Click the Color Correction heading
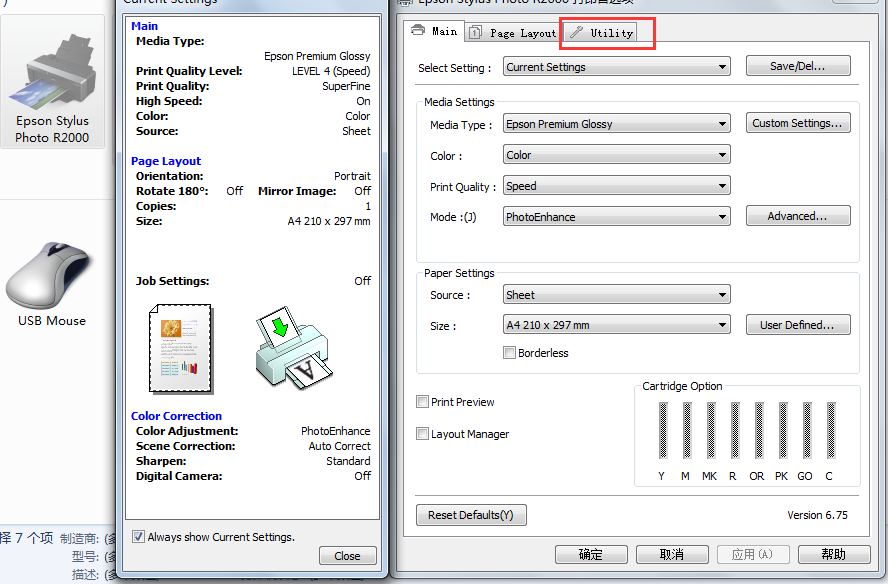Screen dimensions: 888x584 pyautogui.click(x=176, y=416)
